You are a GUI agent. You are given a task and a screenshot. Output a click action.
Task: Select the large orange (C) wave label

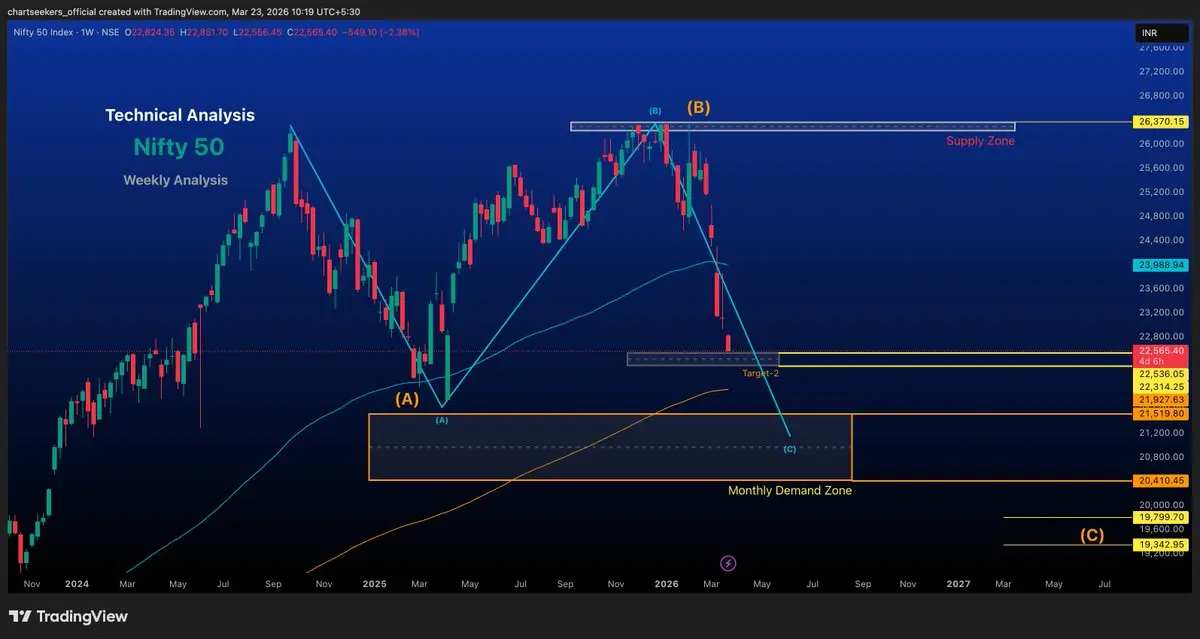[1091, 535]
